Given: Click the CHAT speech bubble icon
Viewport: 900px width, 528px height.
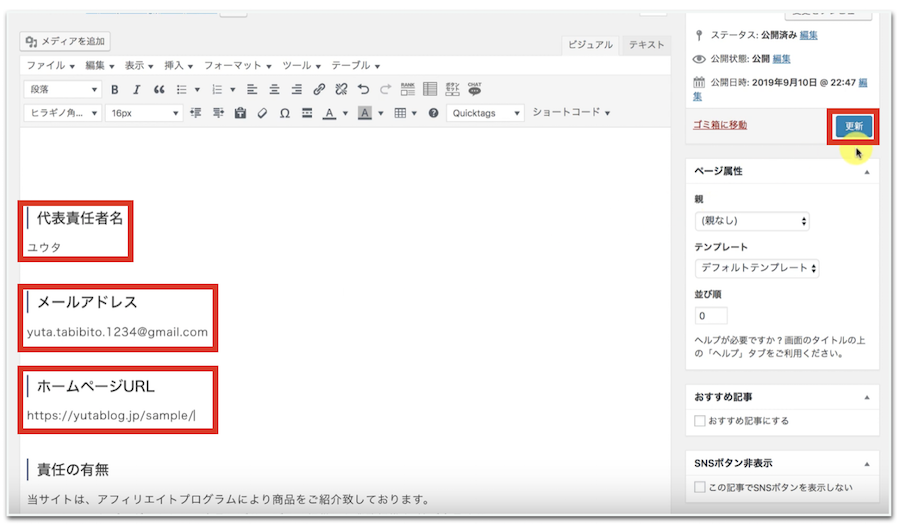Looking at the screenshot, I should 475,89.
